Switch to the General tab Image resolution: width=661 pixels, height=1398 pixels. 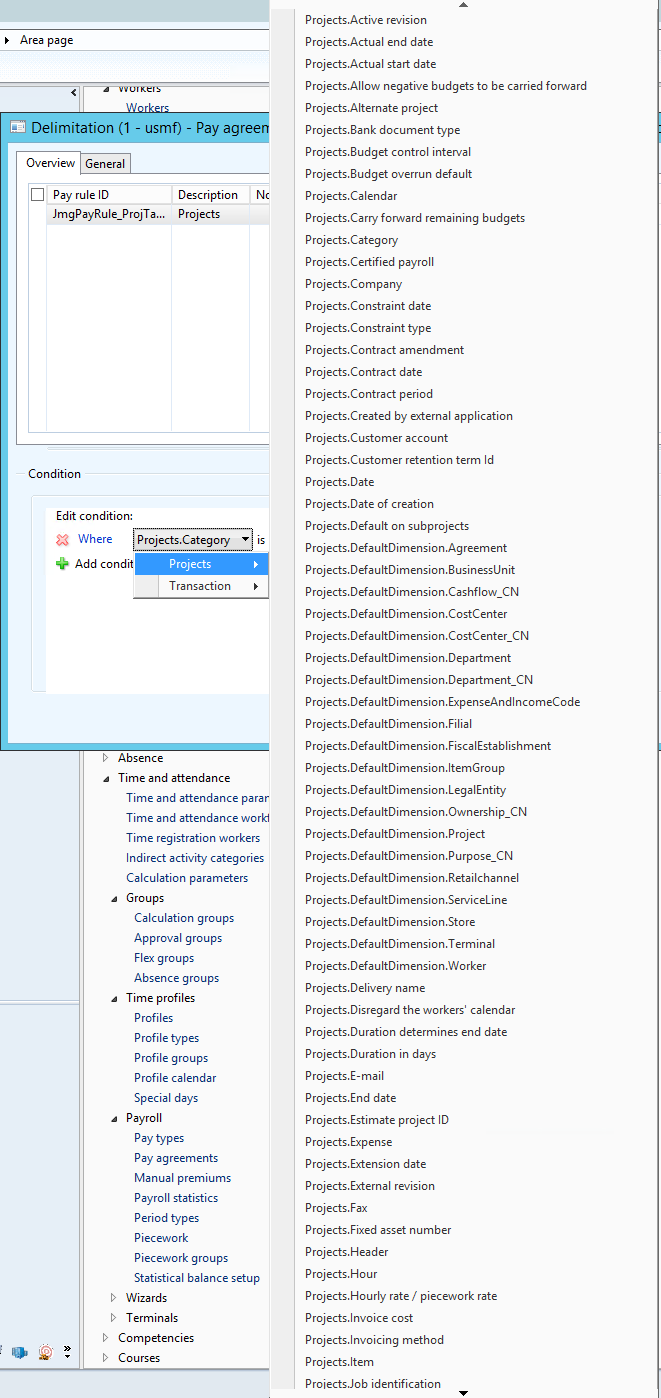pyautogui.click(x=105, y=164)
